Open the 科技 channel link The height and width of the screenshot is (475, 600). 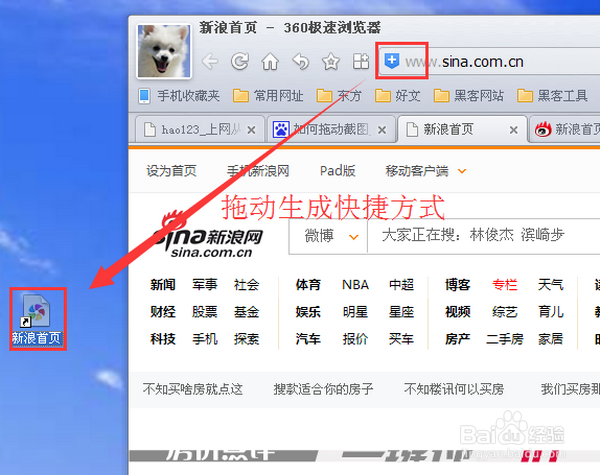coord(163,339)
